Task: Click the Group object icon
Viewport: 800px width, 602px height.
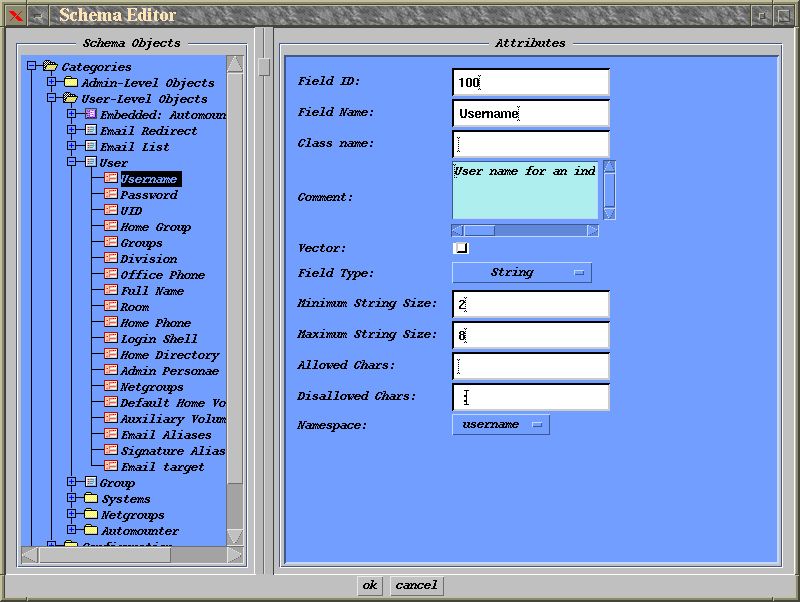Action: [x=91, y=482]
